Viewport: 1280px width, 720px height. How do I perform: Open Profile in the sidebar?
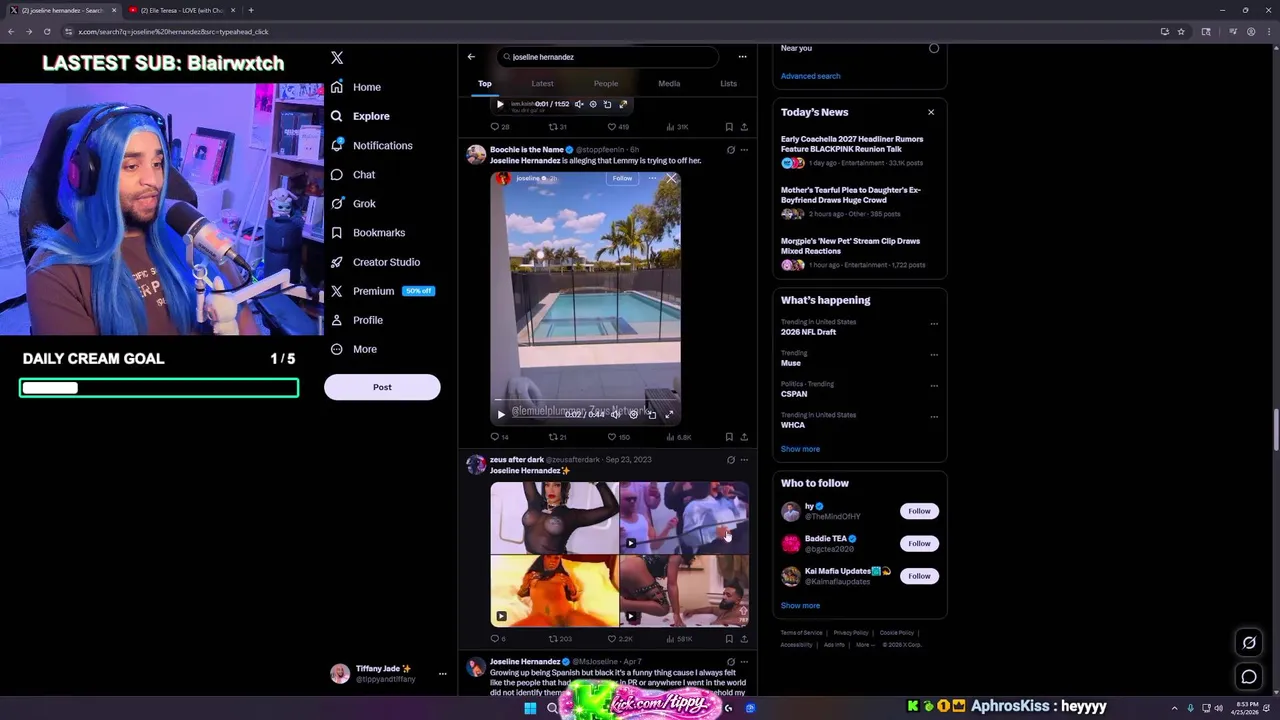(357, 320)
